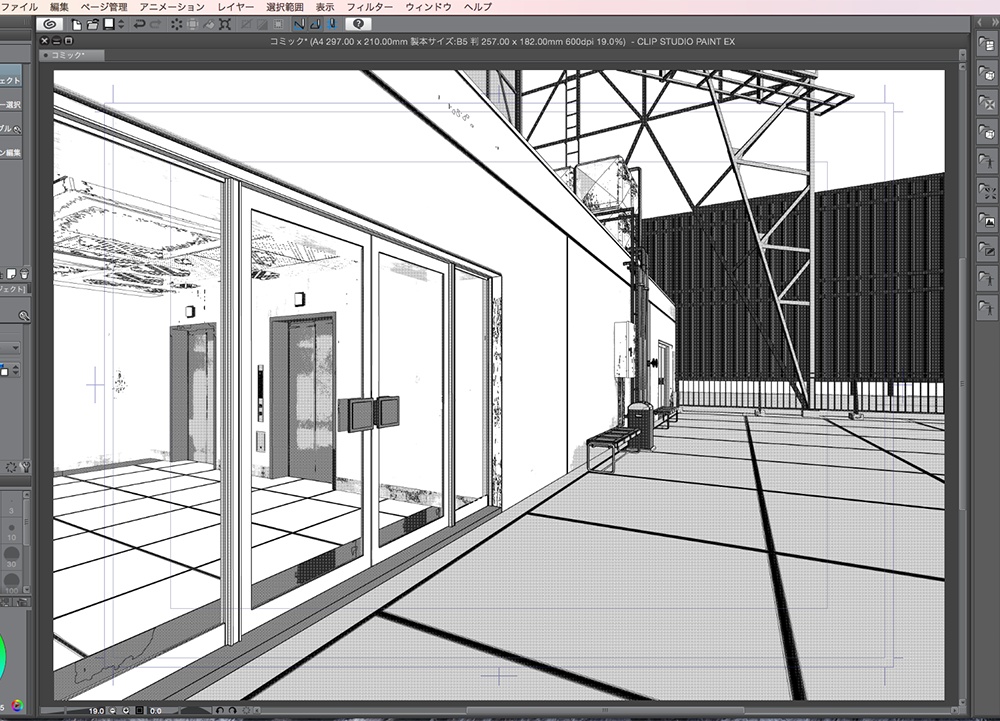This screenshot has width=1000, height=721.
Task: Toggle Snap to Grid
Action: tap(331, 24)
